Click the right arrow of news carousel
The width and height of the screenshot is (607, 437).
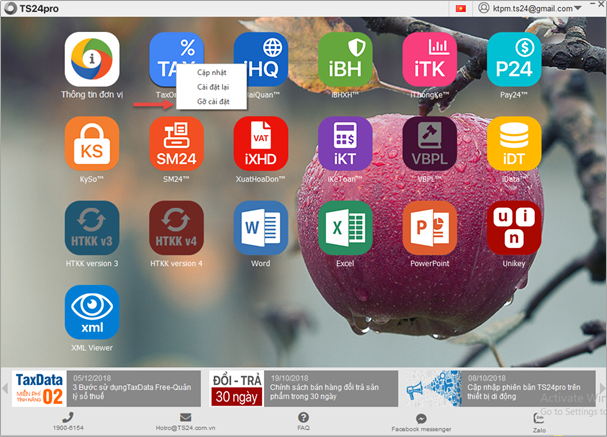pyautogui.click(x=602, y=388)
